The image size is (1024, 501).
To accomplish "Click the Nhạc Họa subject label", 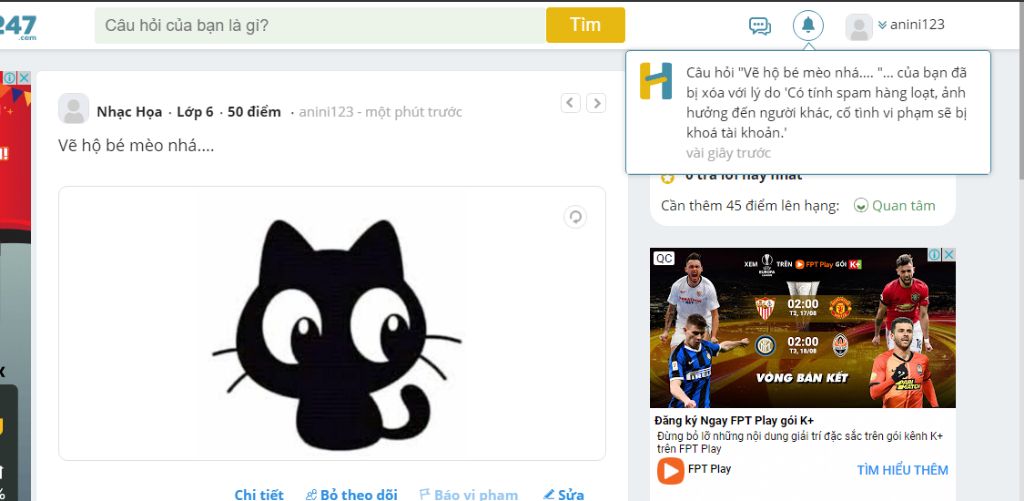I will [x=129, y=112].
